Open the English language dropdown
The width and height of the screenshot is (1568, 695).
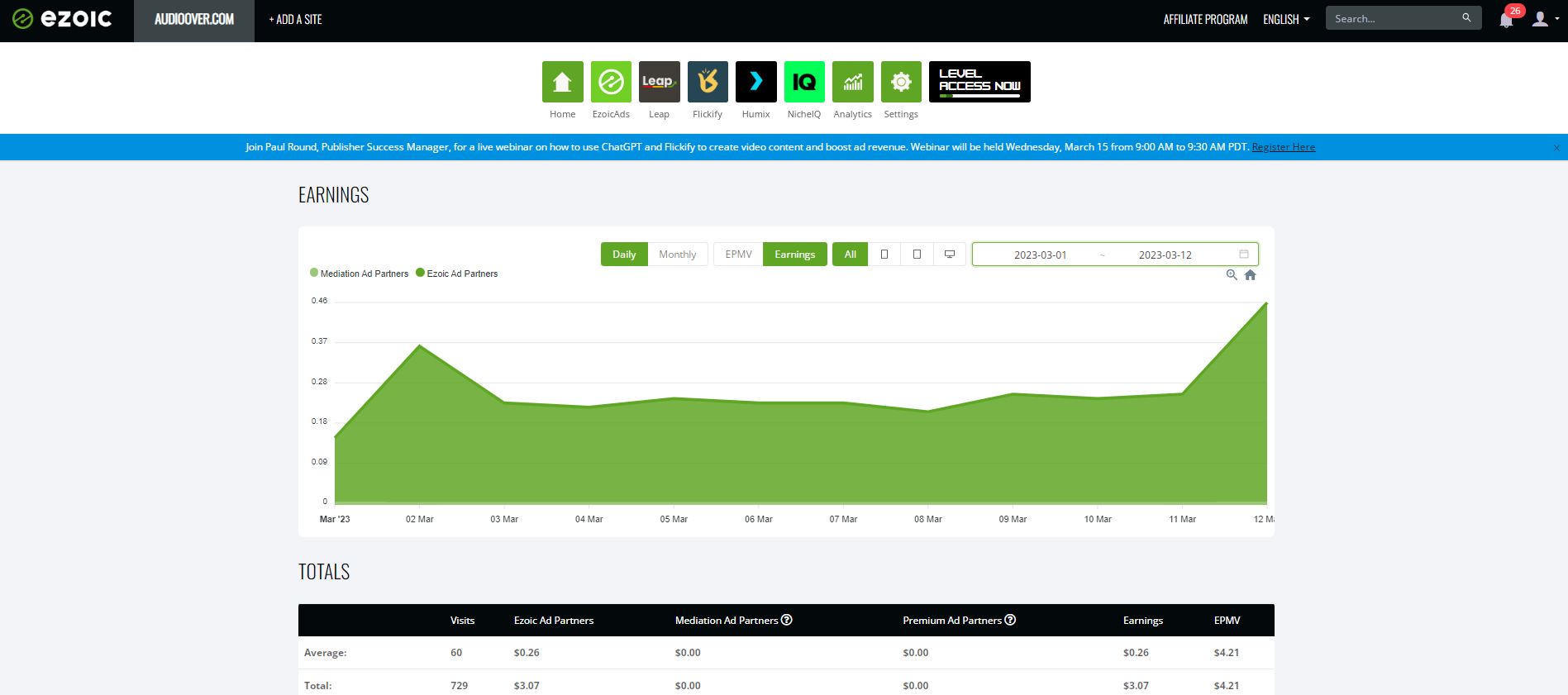tap(1286, 19)
